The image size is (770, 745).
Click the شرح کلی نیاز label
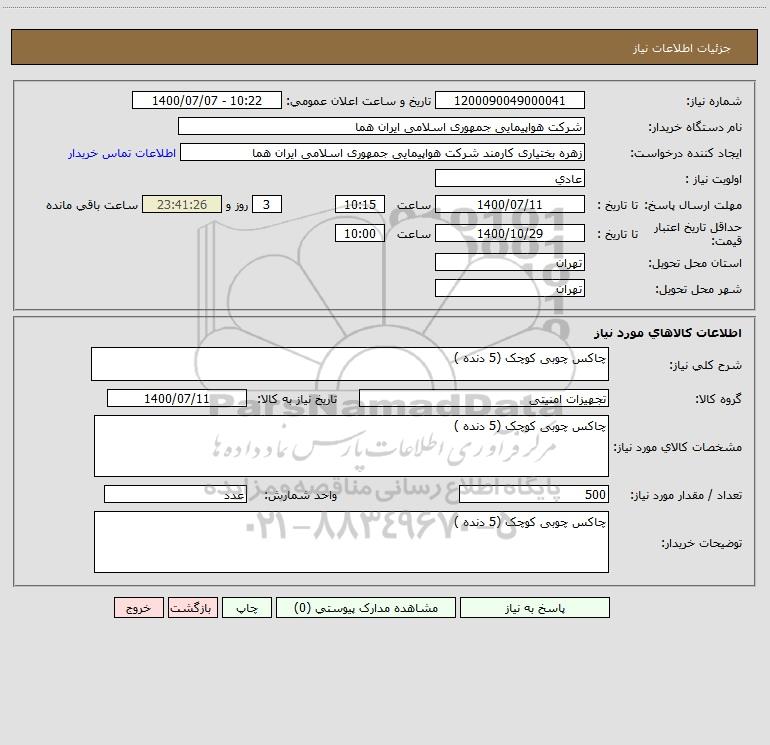click(x=706, y=365)
